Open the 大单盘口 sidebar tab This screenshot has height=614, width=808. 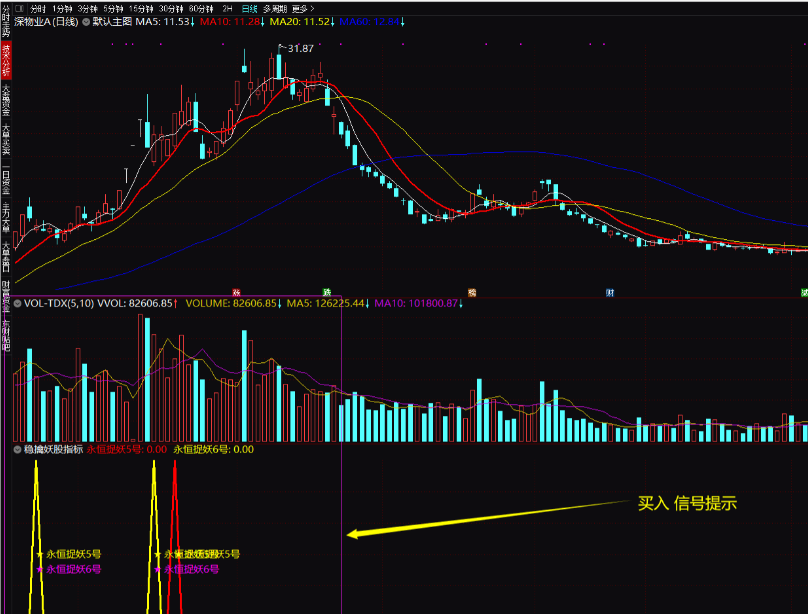(x=6, y=257)
